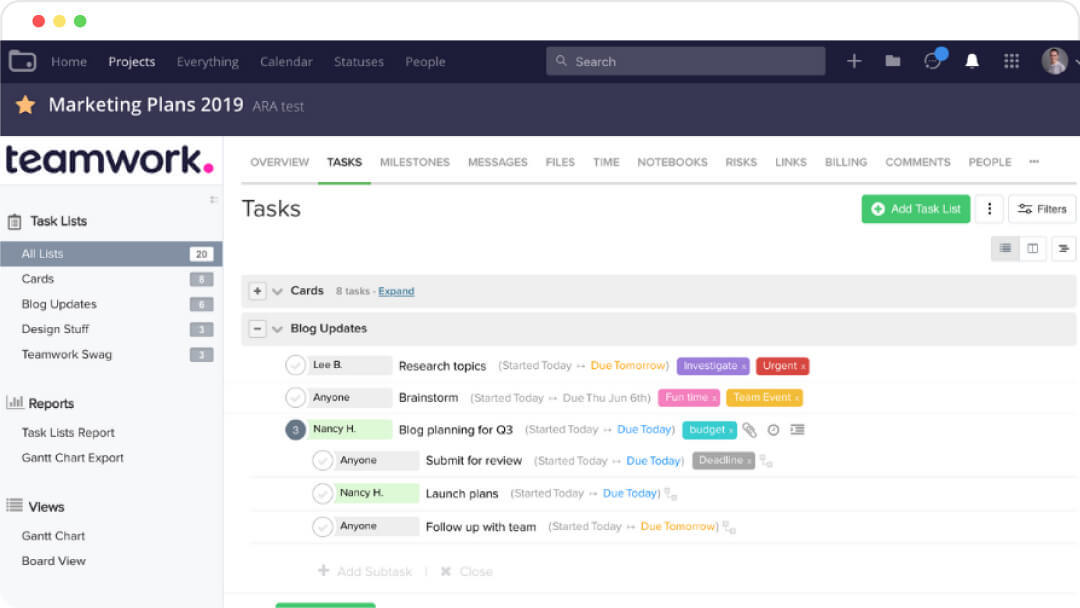Open the apps grid icon in top bar

pyautogui.click(x=1011, y=61)
